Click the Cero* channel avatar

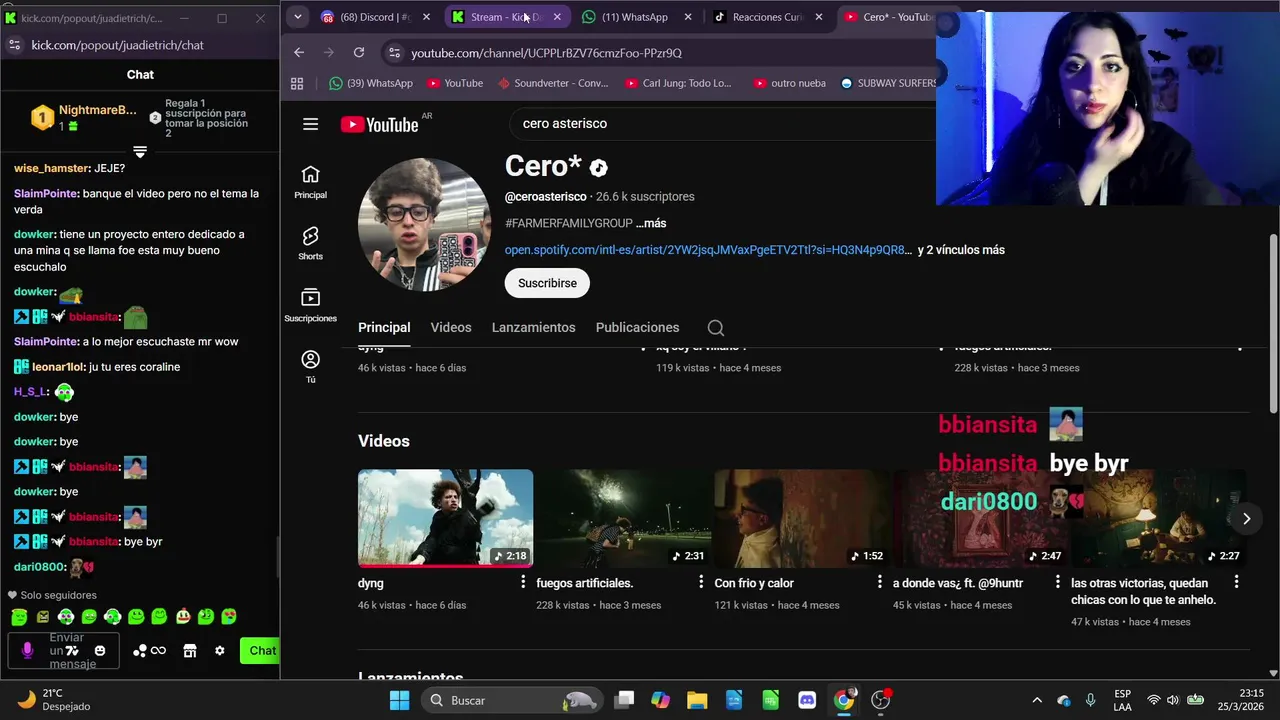(x=424, y=224)
